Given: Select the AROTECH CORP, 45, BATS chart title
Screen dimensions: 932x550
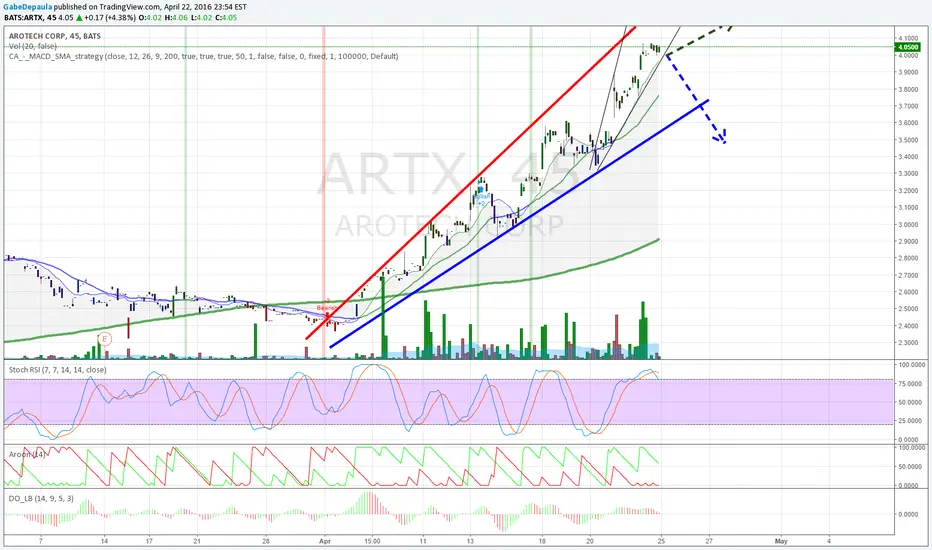Looking at the screenshot, I should (x=55, y=36).
